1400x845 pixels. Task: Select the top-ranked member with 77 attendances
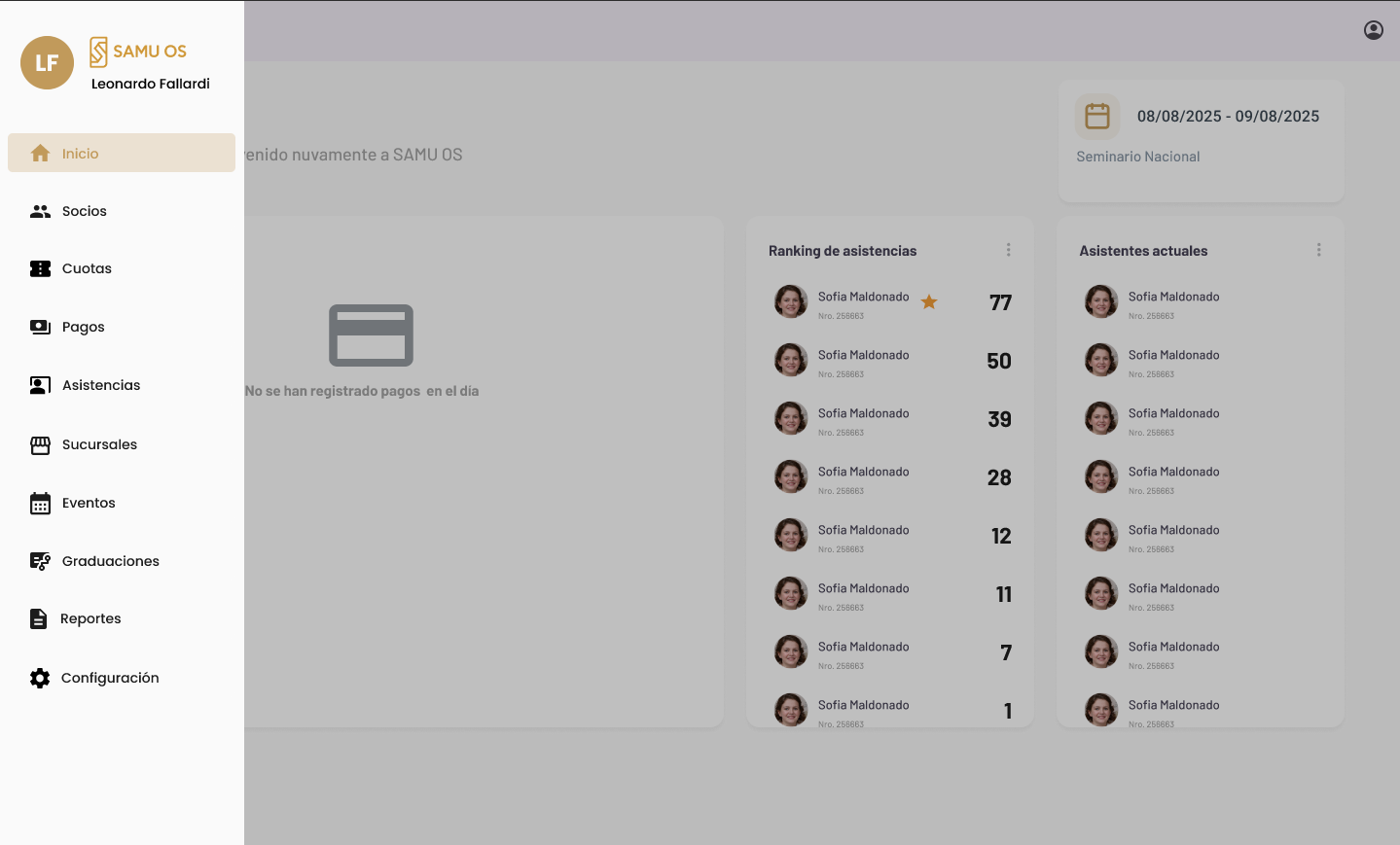click(863, 302)
